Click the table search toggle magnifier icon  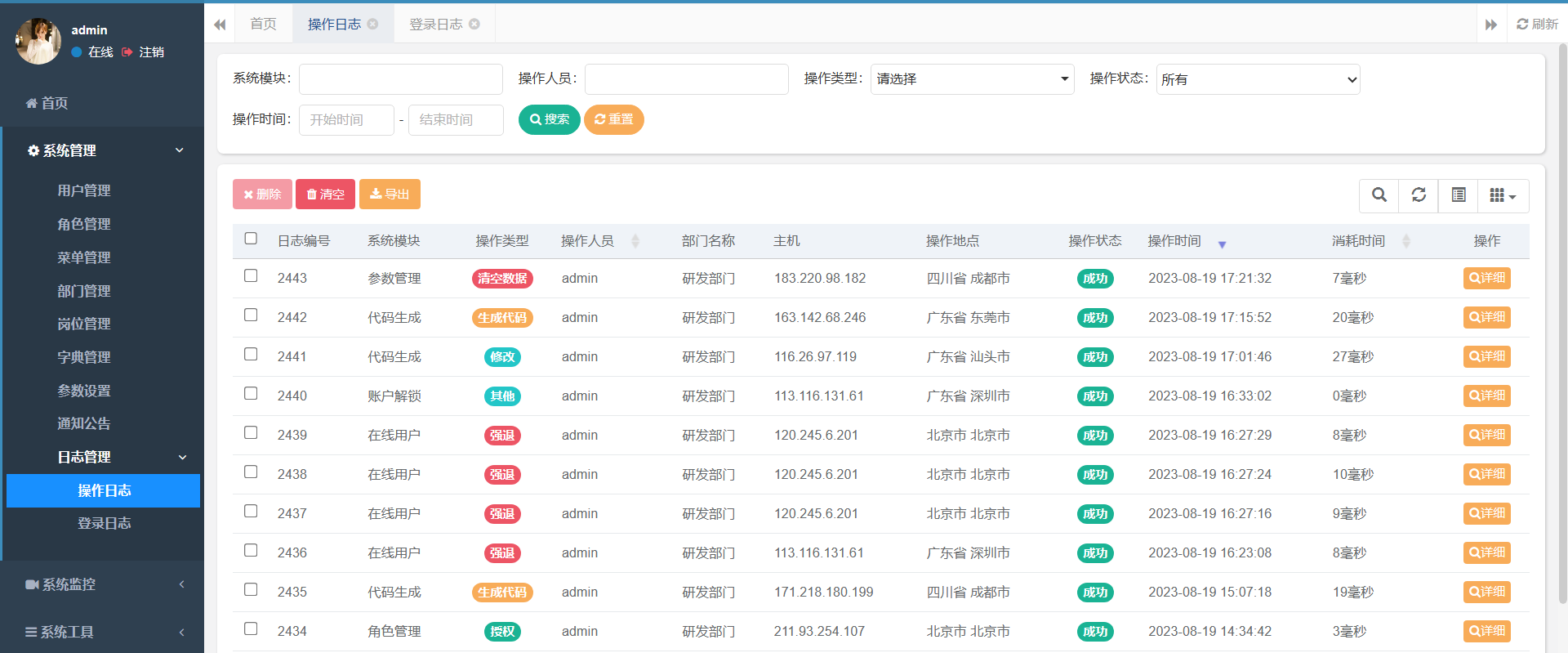click(1379, 195)
